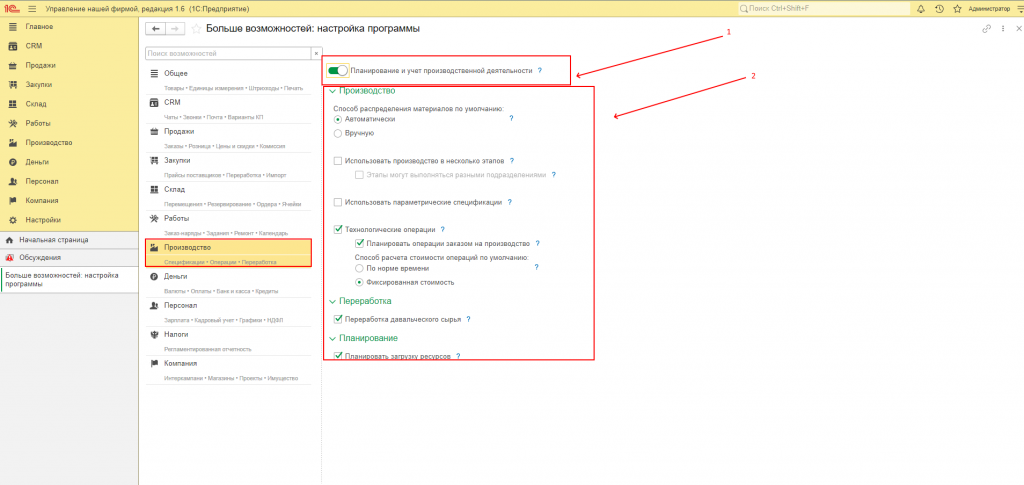
Task: Click the Поиск возможностей search field
Action: [x=227, y=54]
